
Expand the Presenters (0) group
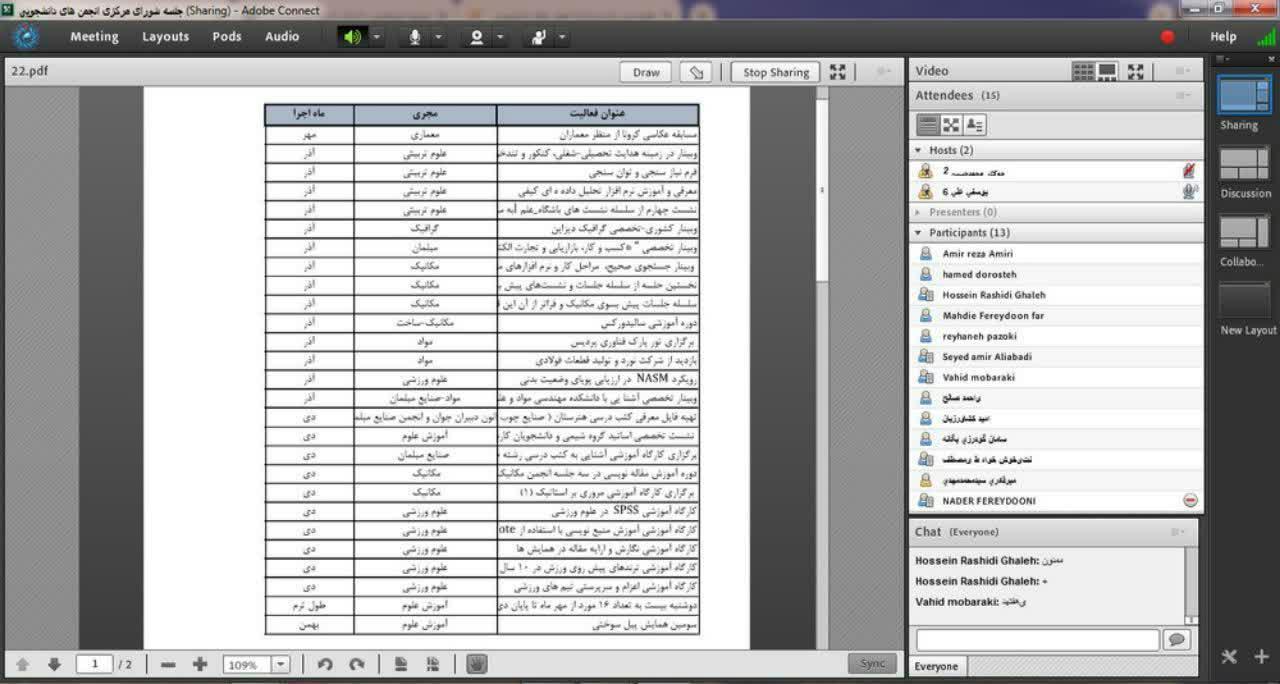click(919, 212)
